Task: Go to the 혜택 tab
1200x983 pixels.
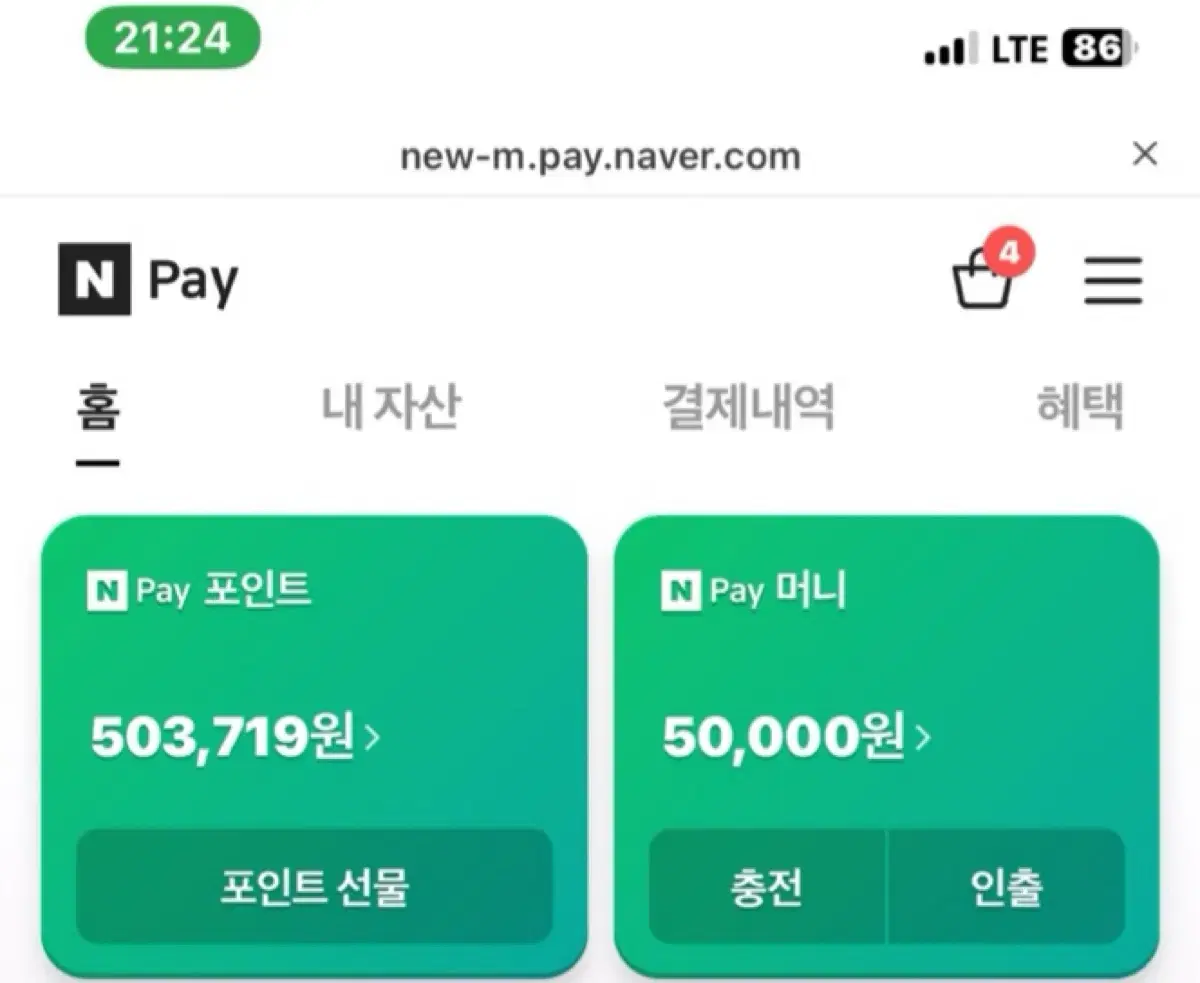Action: (1080, 408)
